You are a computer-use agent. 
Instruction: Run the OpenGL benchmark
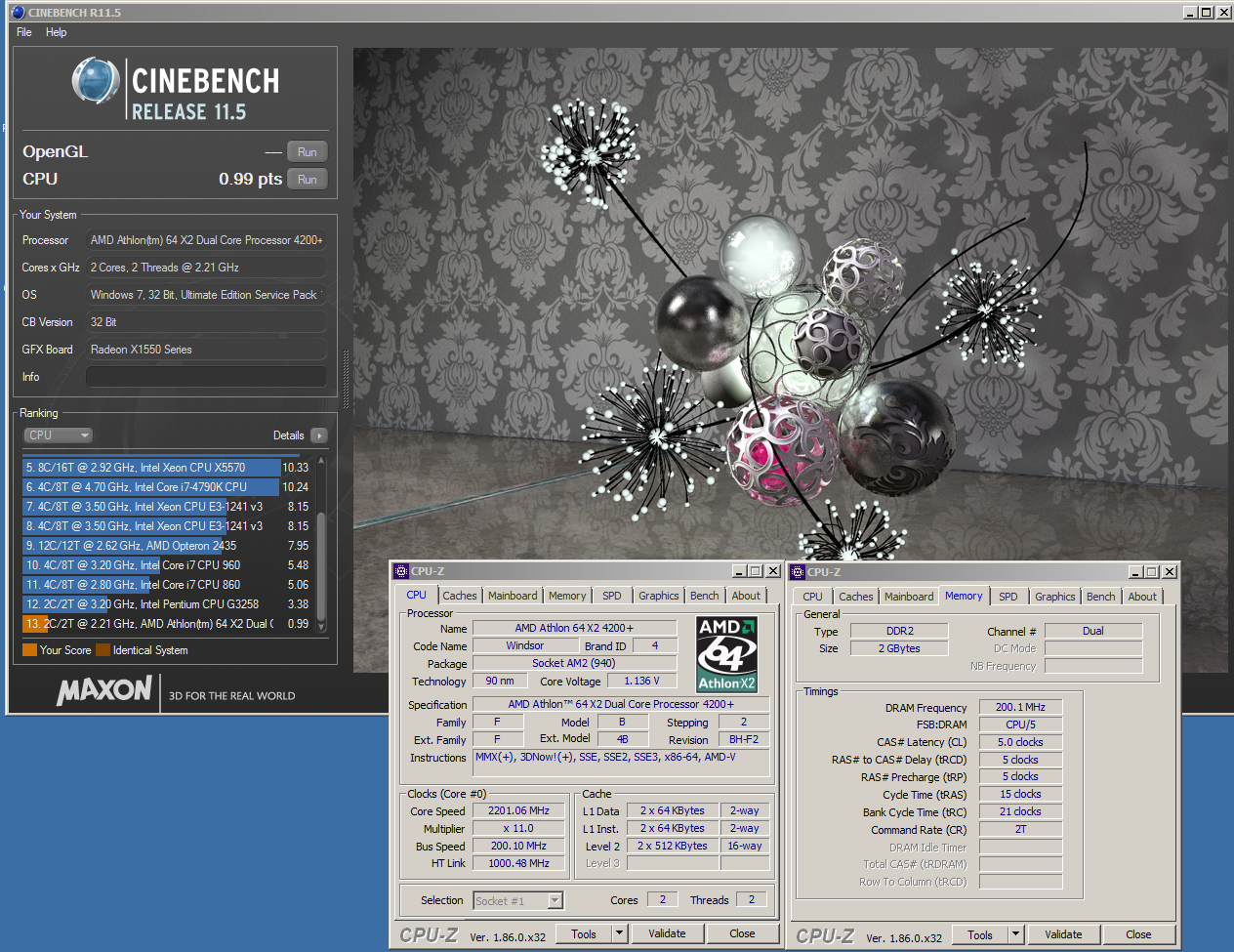point(308,151)
